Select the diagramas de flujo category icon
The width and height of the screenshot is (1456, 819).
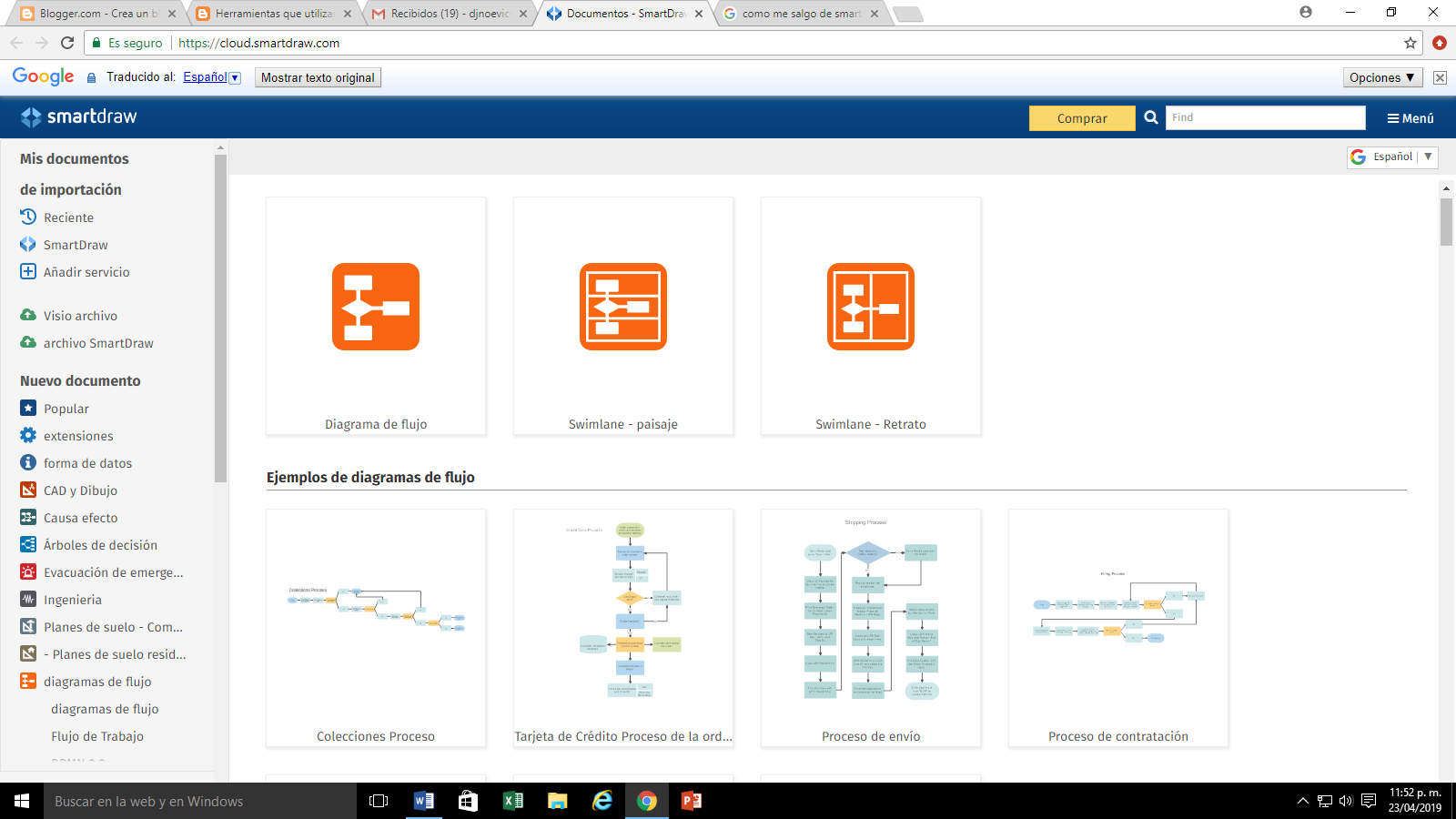click(x=28, y=681)
